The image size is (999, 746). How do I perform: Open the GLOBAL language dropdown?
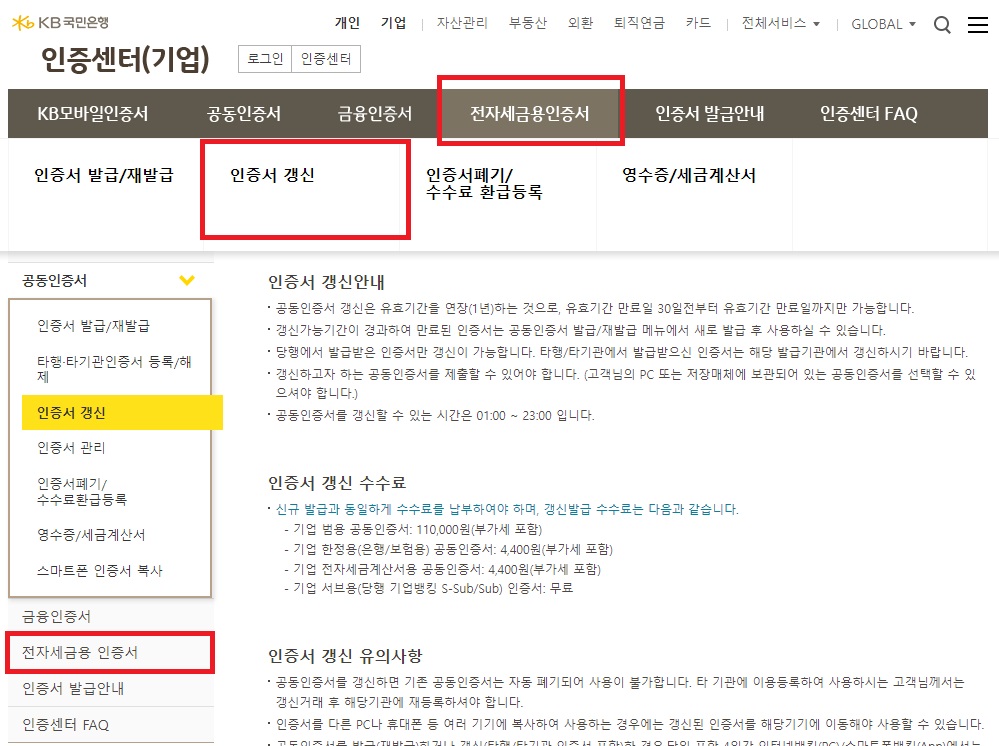[x=883, y=24]
